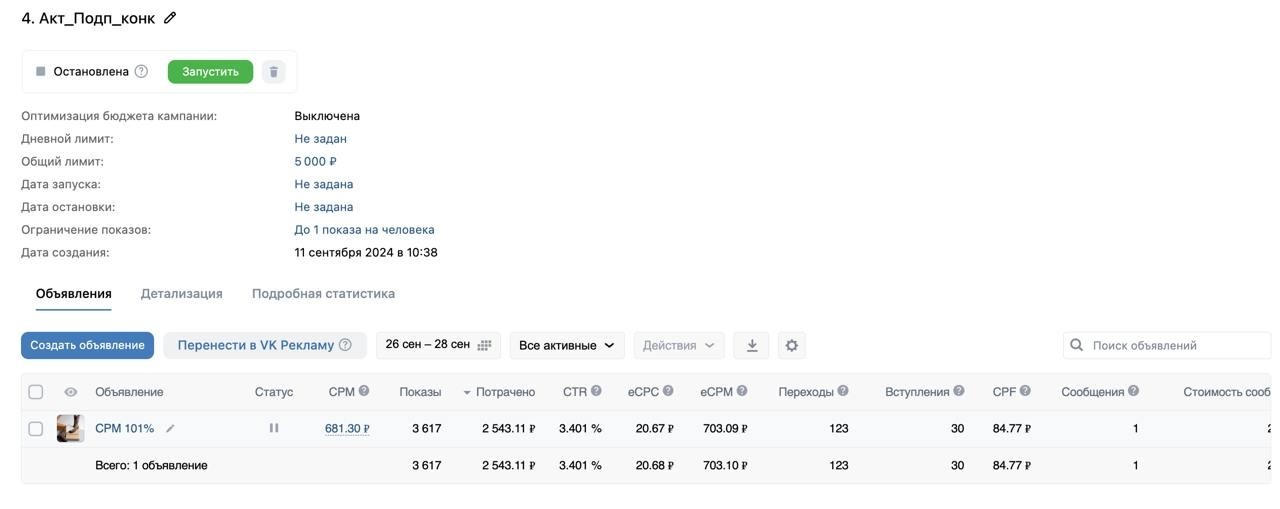The height and width of the screenshot is (509, 1280).
Task: Click the trash icon to delete campaign
Action: coord(273,72)
